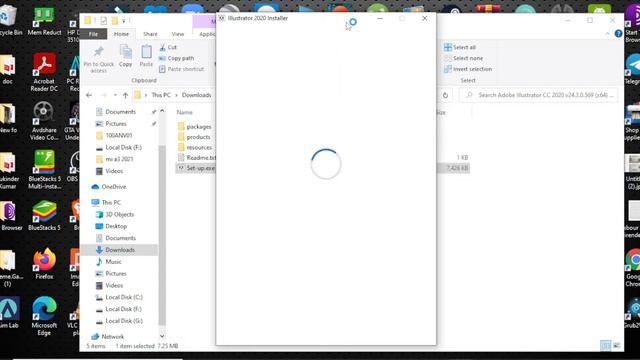The width and height of the screenshot is (640, 360).
Task: Click Paste shortcut in ribbon
Action: 181,69
